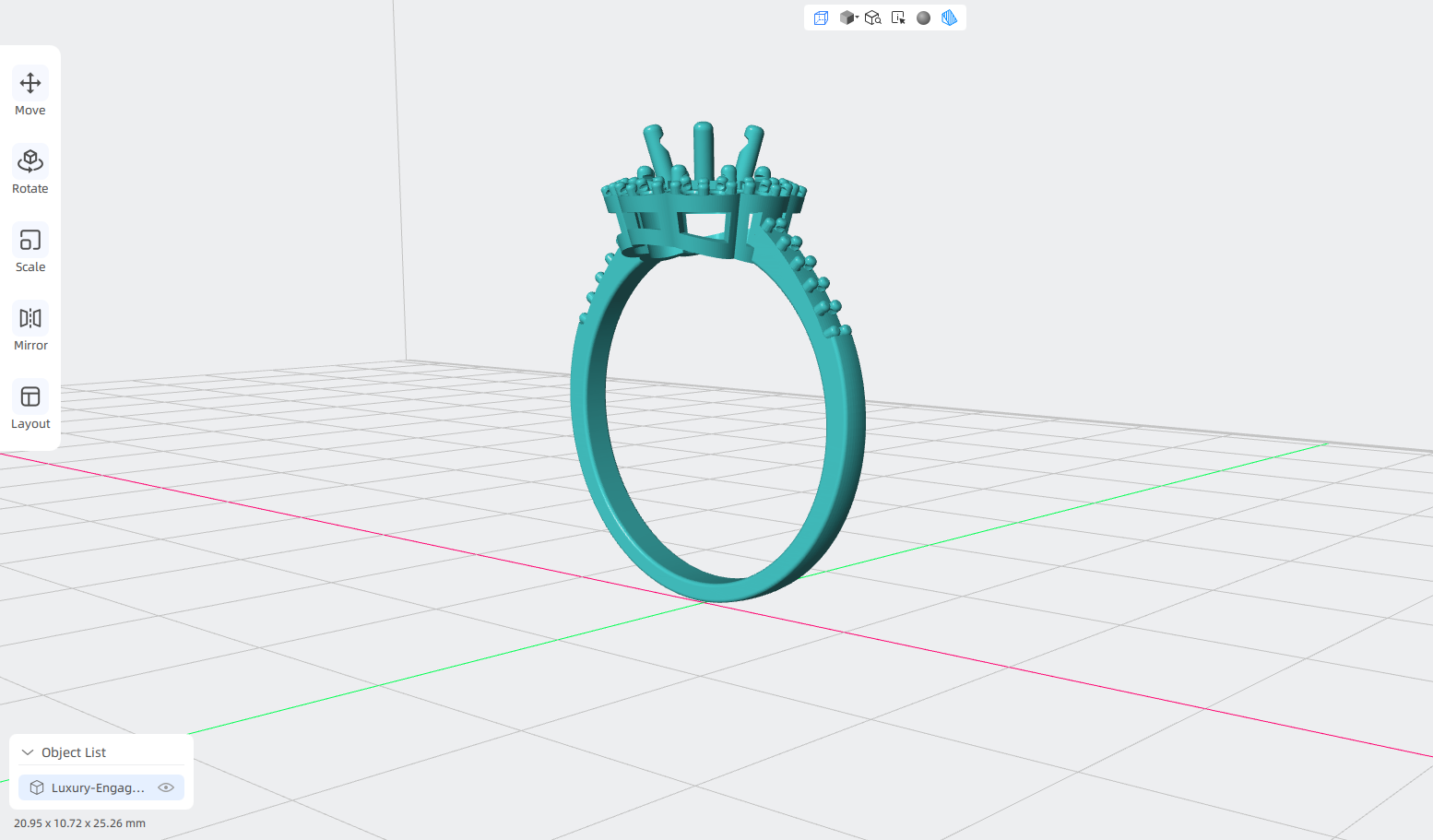Select the Luxury-Engag... object in the list

click(x=101, y=787)
